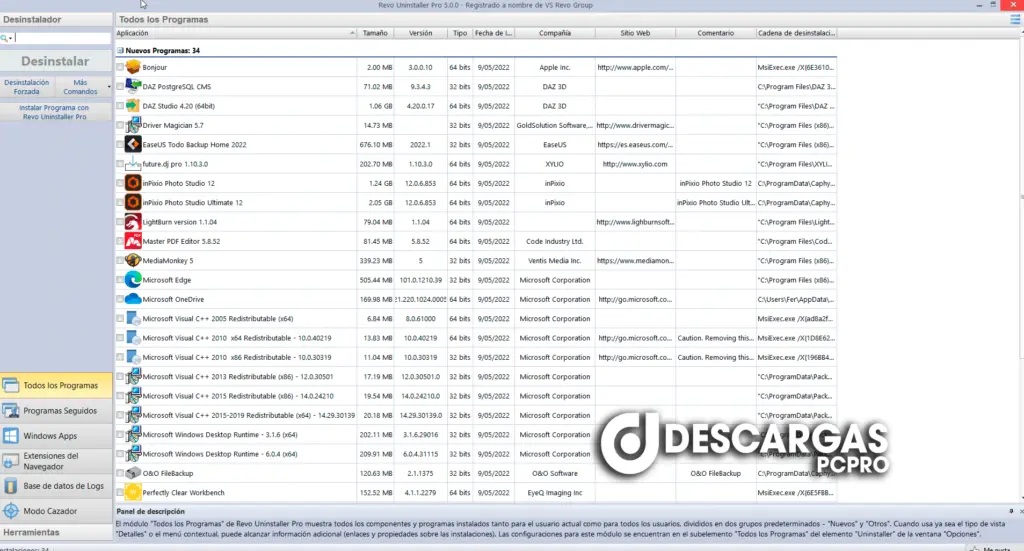Select Microsoft Windows Desktop Runtime 6.0.4 row
Viewport: 1024px width, 551px height.
point(475,454)
